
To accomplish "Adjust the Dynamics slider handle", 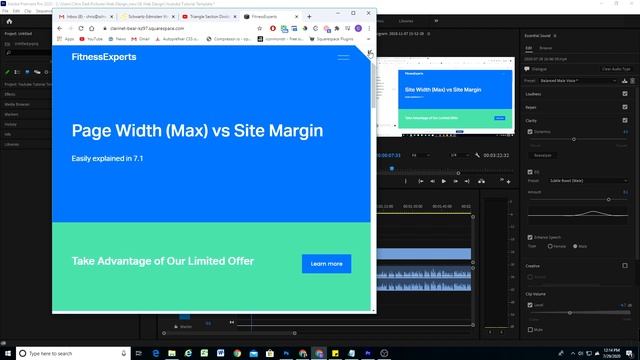I will (574, 139).
